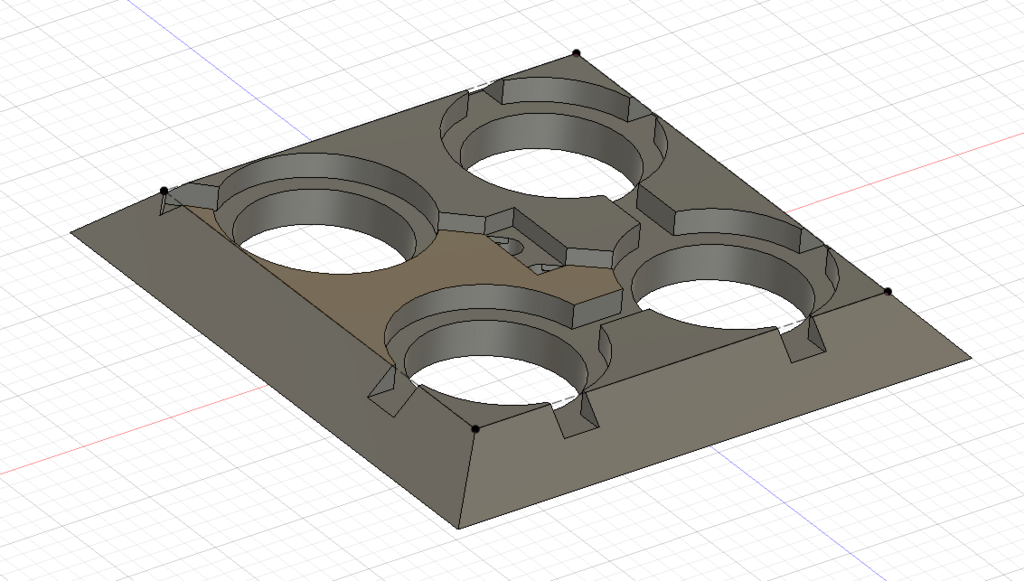Screen dimensions: 1024x581
Task: Select the highlighted tan recessed floor face
Action: pos(366,294)
